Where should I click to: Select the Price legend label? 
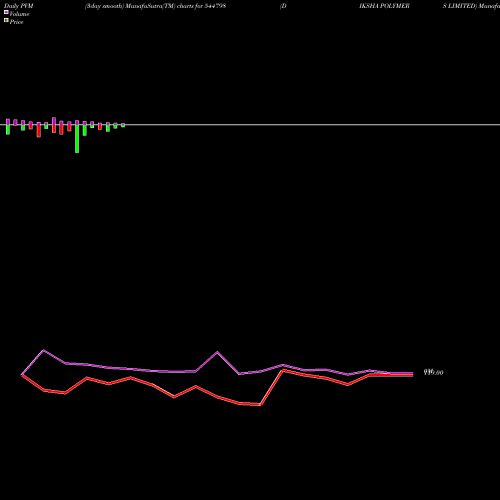click(x=16, y=22)
